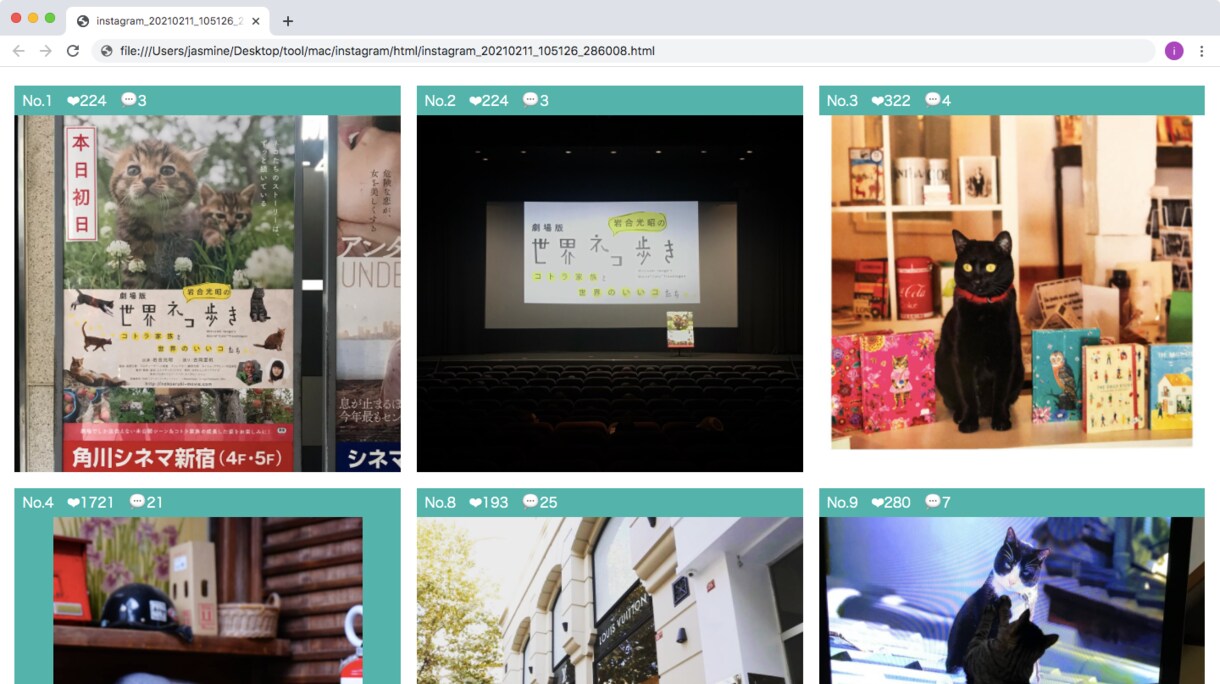Click the heart icon on post No.1
The height and width of the screenshot is (684, 1220).
click(73, 101)
